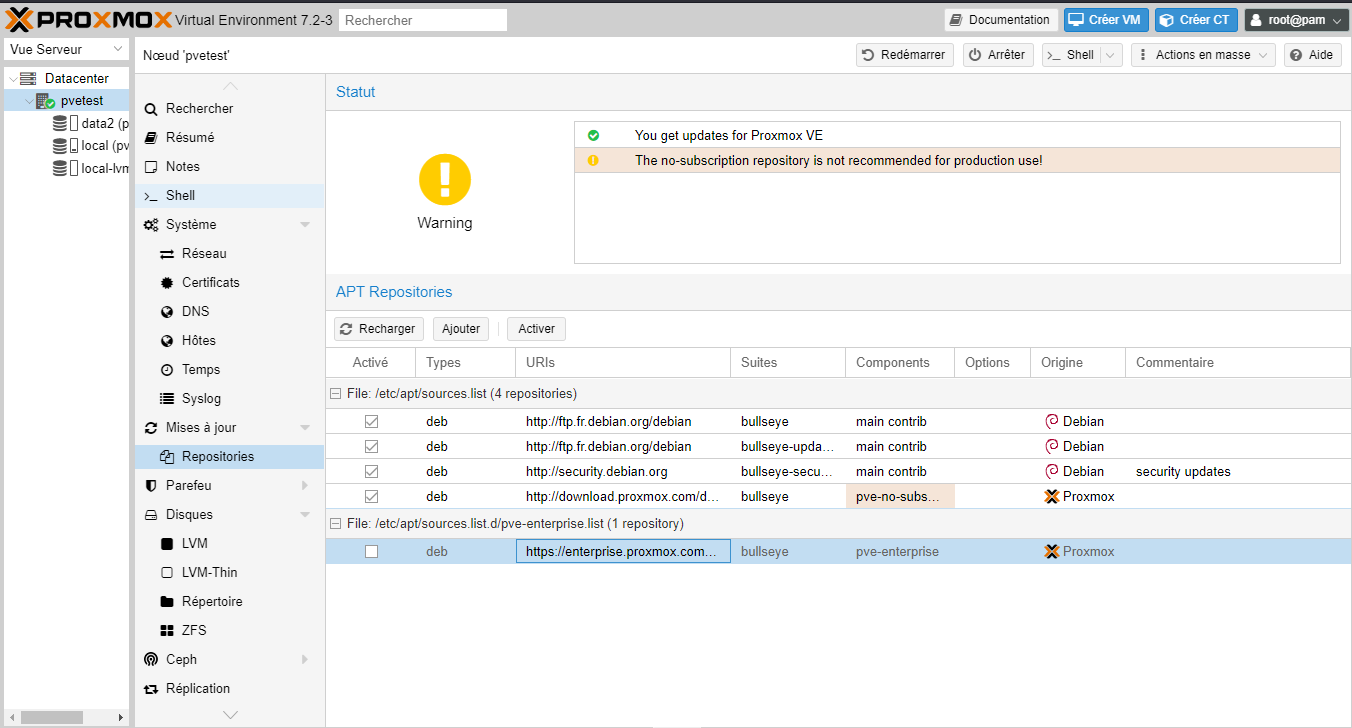The width and height of the screenshot is (1352, 728).
Task: Click the Parefeu shield icon
Action: coord(151,486)
